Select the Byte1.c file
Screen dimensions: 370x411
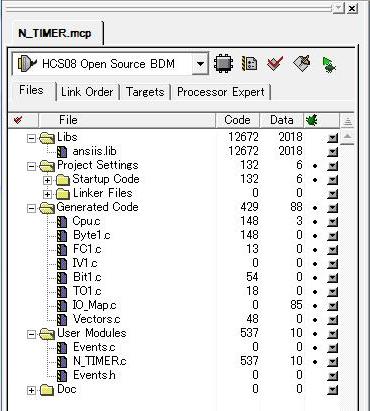pyautogui.click(x=92, y=235)
